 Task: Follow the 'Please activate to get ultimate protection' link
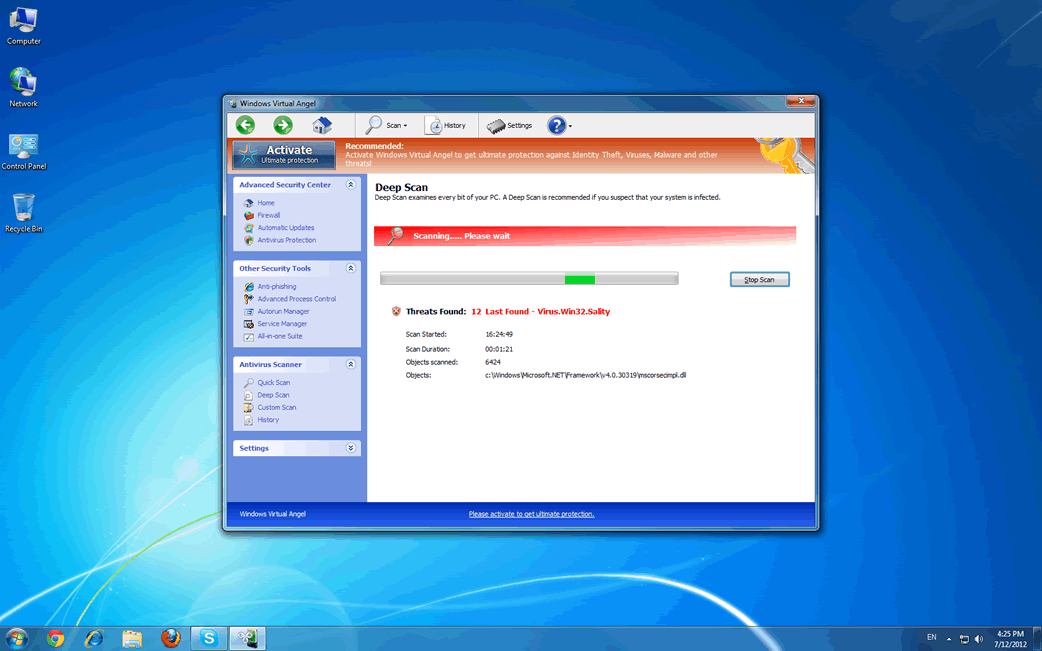coord(531,514)
